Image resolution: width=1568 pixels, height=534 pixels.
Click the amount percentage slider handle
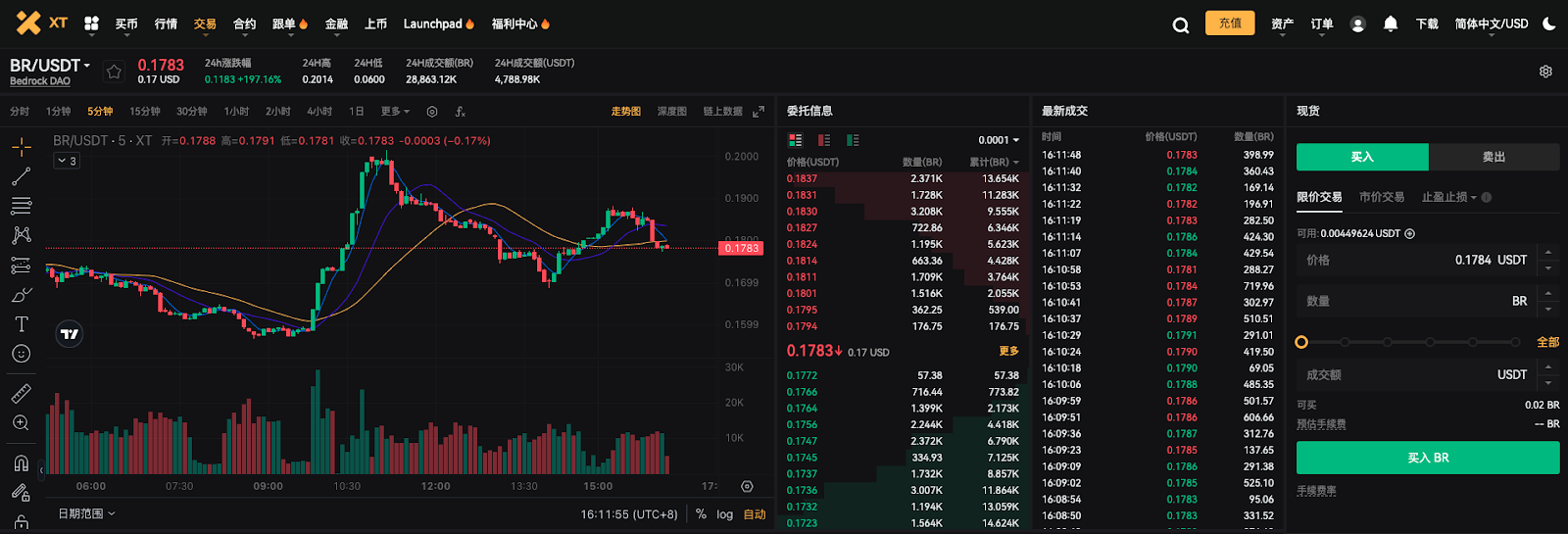(1301, 342)
